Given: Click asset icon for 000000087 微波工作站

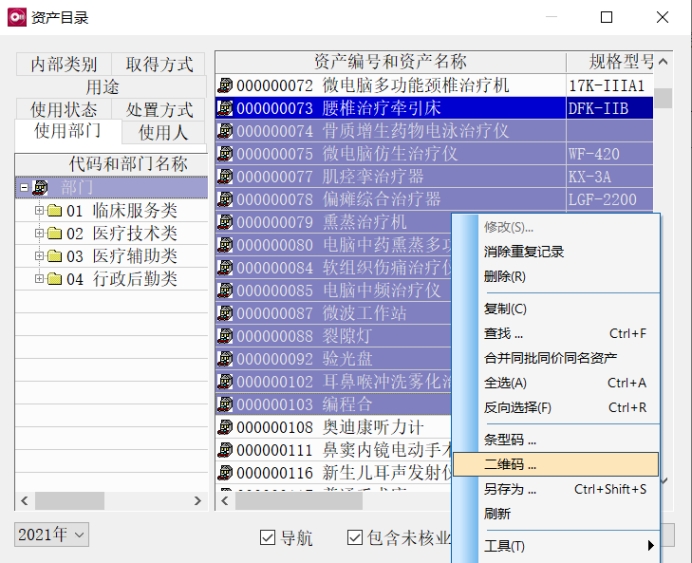Looking at the screenshot, I should click(225, 313).
